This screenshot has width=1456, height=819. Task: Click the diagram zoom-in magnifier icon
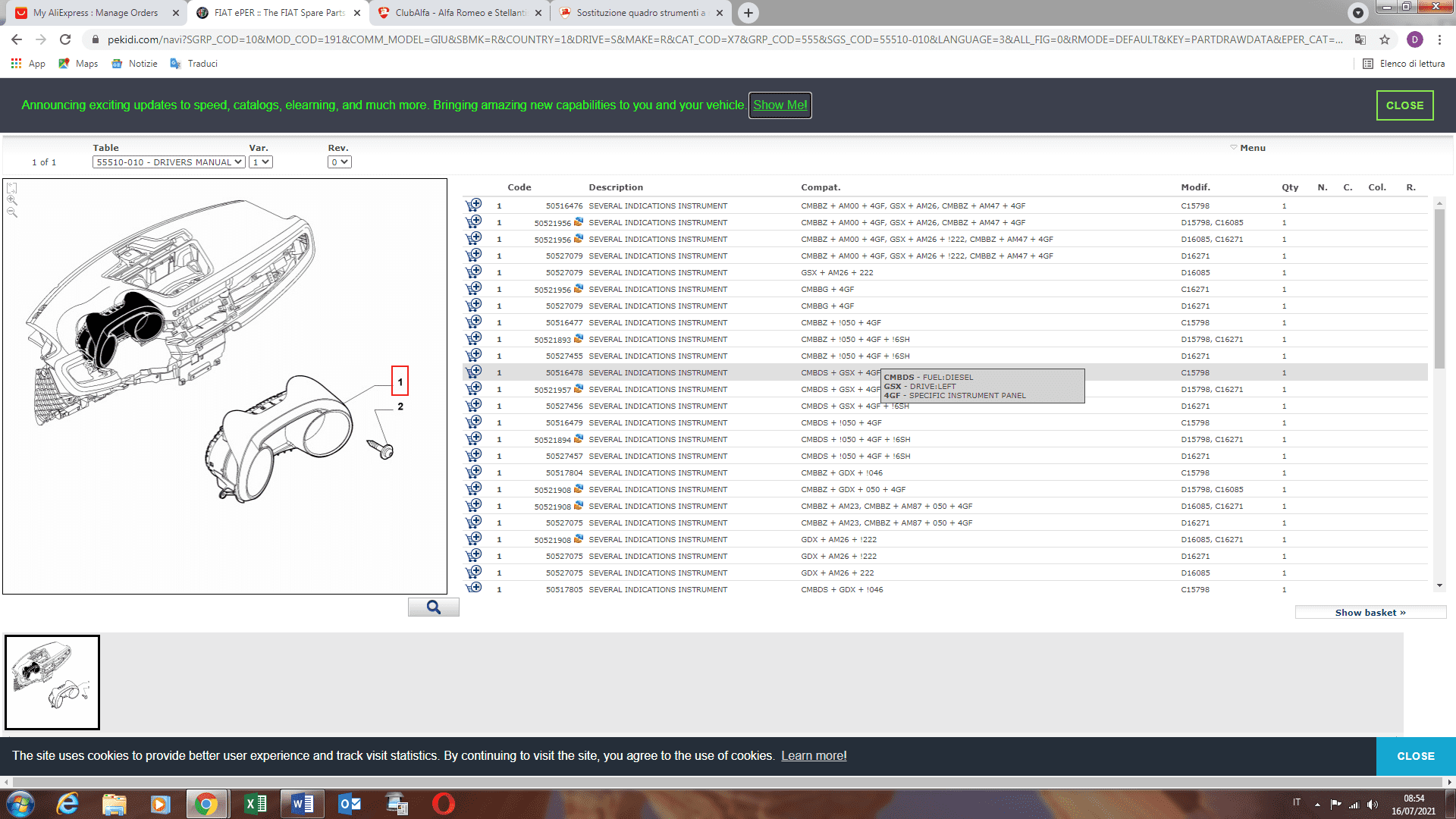11,200
